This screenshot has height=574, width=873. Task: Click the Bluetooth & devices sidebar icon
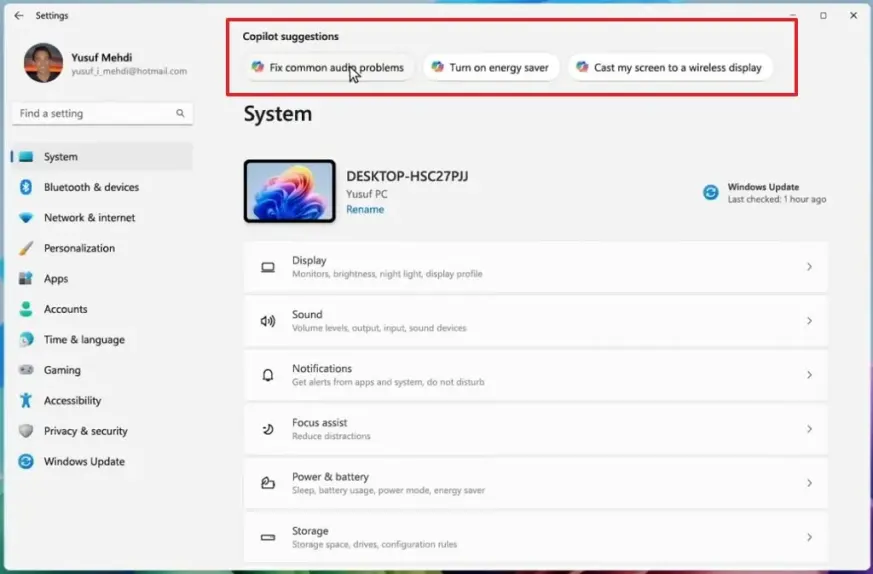click(x=26, y=187)
